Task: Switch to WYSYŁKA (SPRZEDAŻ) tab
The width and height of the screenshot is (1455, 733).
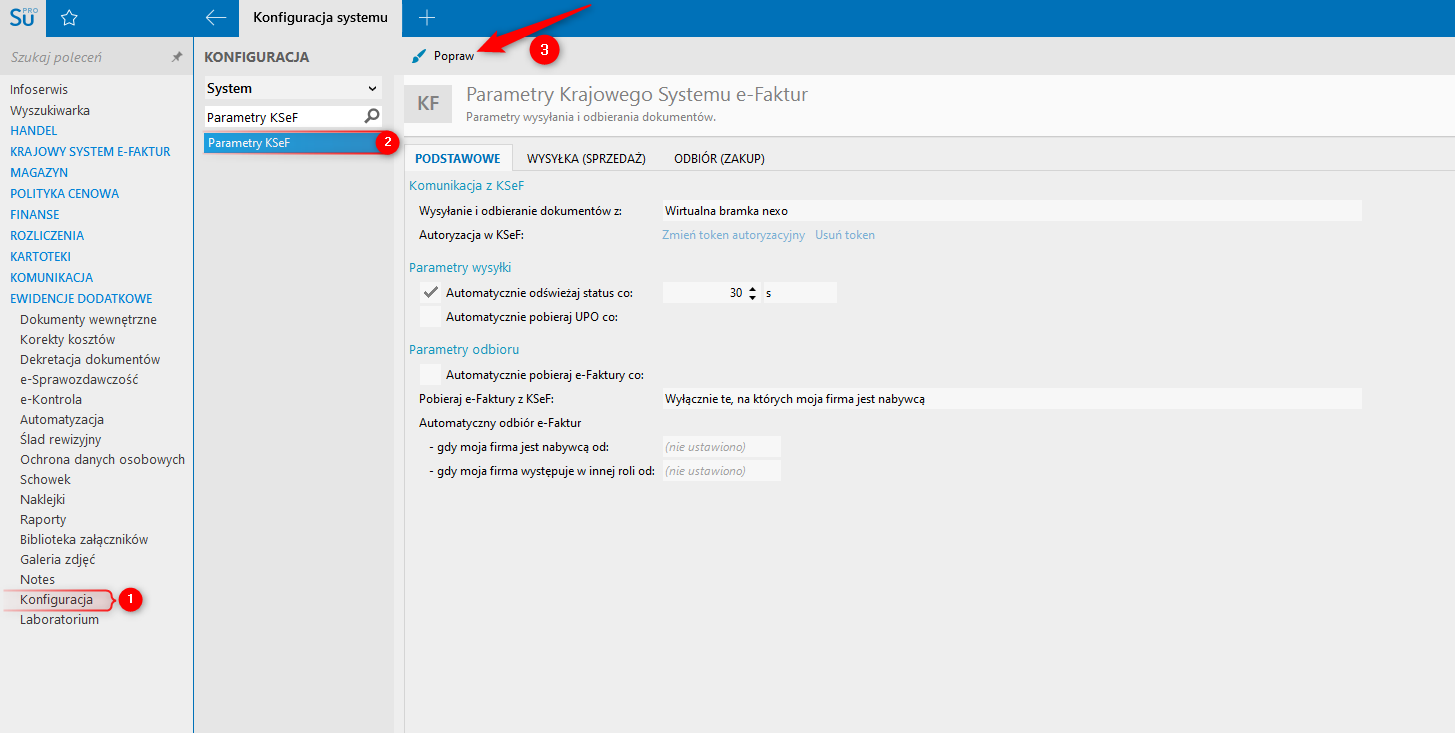Action: coord(586,158)
